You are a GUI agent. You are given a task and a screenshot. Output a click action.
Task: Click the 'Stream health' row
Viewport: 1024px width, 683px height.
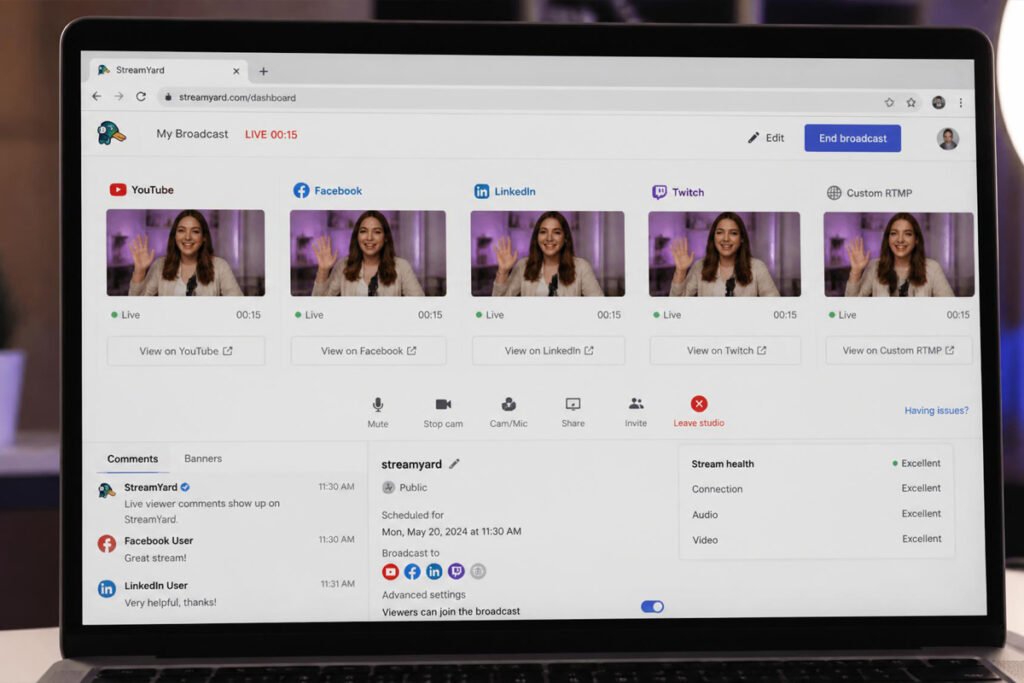[816, 464]
